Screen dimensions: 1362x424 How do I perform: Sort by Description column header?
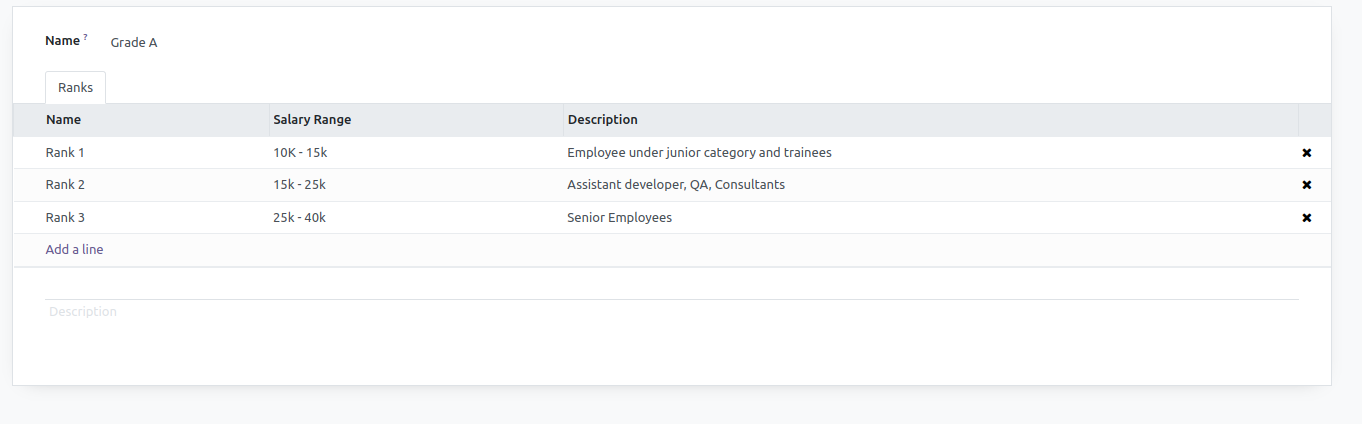click(602, 120)
